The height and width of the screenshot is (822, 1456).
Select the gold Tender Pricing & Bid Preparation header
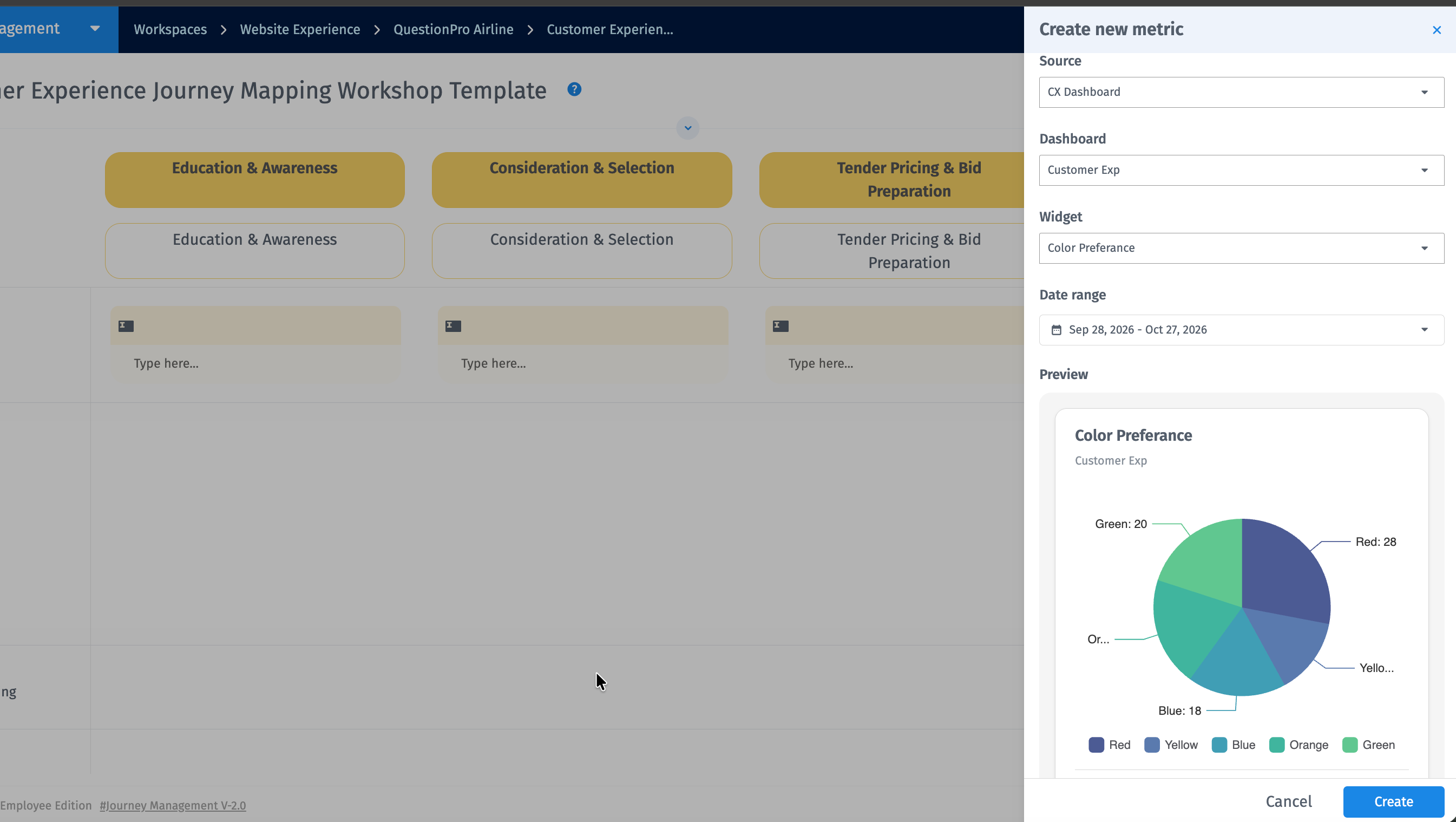[x=892, y=180]
